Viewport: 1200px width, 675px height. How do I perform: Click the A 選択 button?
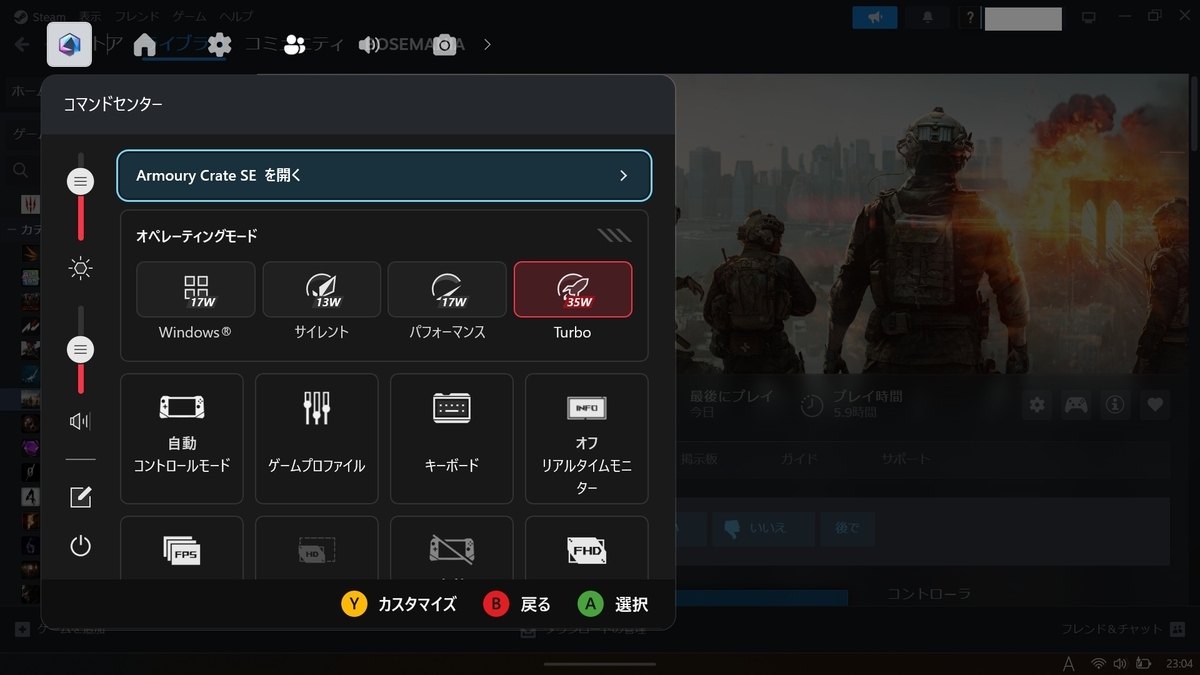coord(613,604)
